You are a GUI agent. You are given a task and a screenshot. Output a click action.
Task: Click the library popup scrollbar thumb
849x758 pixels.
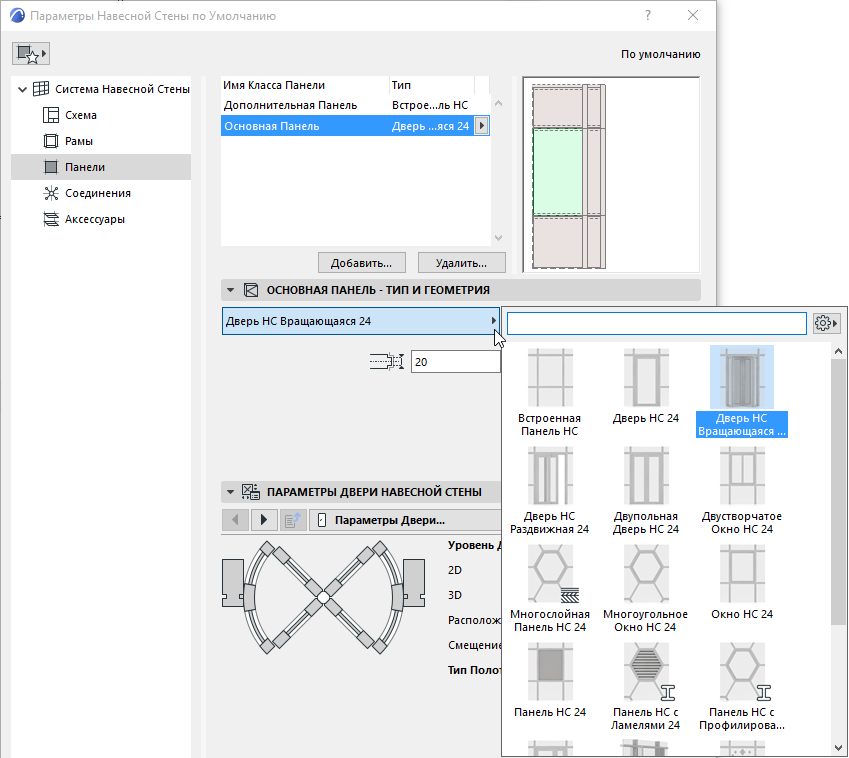(x=838, y=490)
